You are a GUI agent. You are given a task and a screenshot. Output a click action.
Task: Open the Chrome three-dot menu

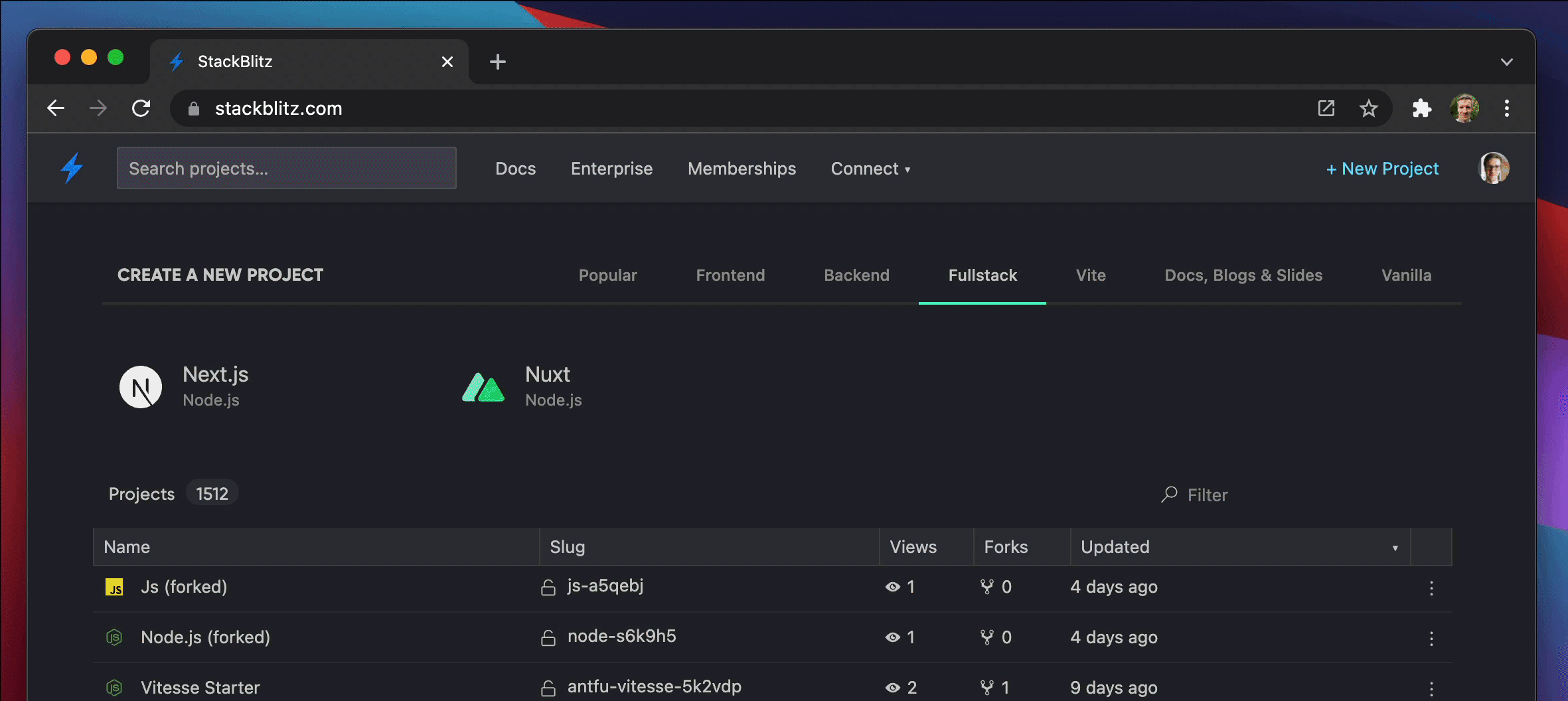tap(1507, 108)
